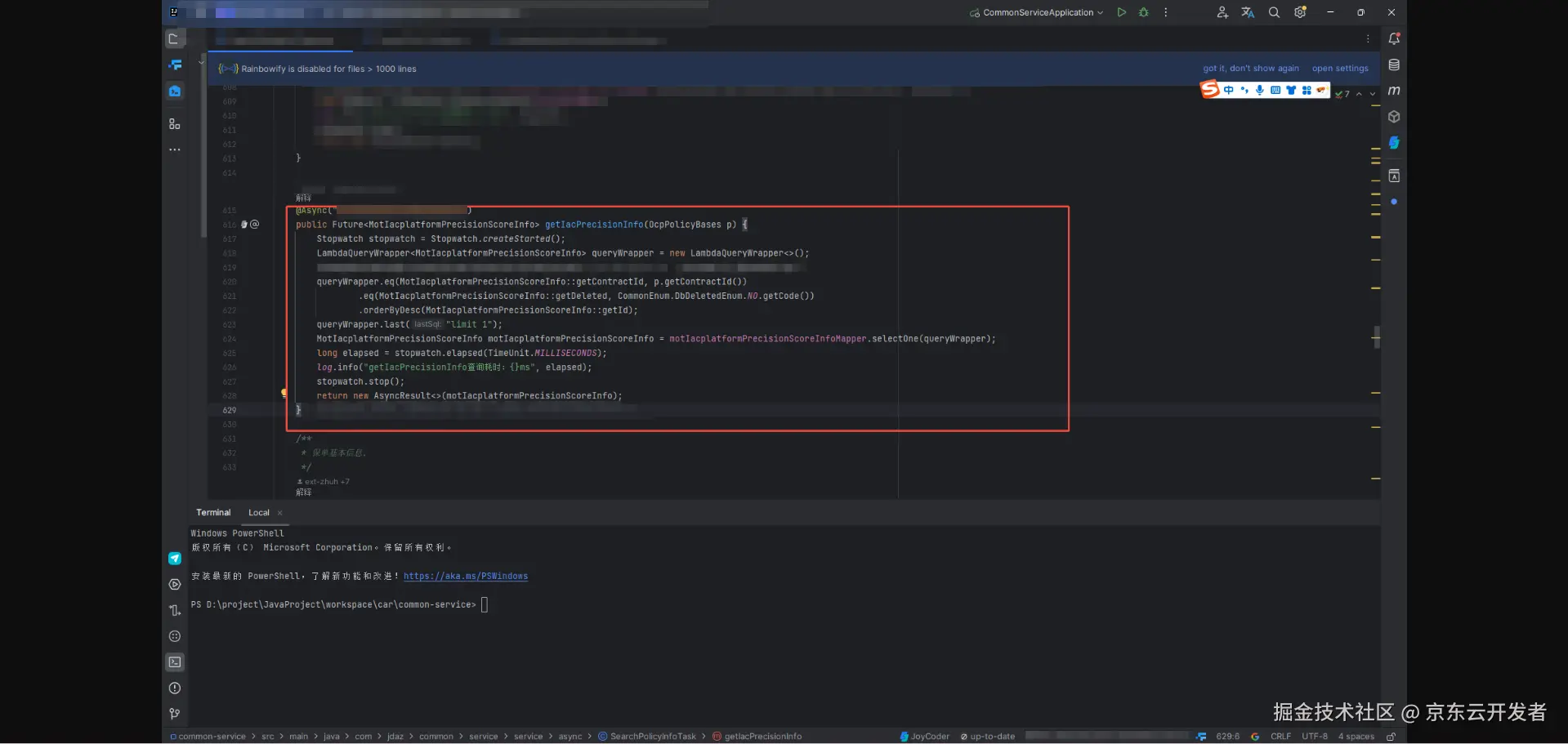Jump to previous highlighted problem arrow
This screenshot has height=744, width=1568.
click(x=1359, y=94)
